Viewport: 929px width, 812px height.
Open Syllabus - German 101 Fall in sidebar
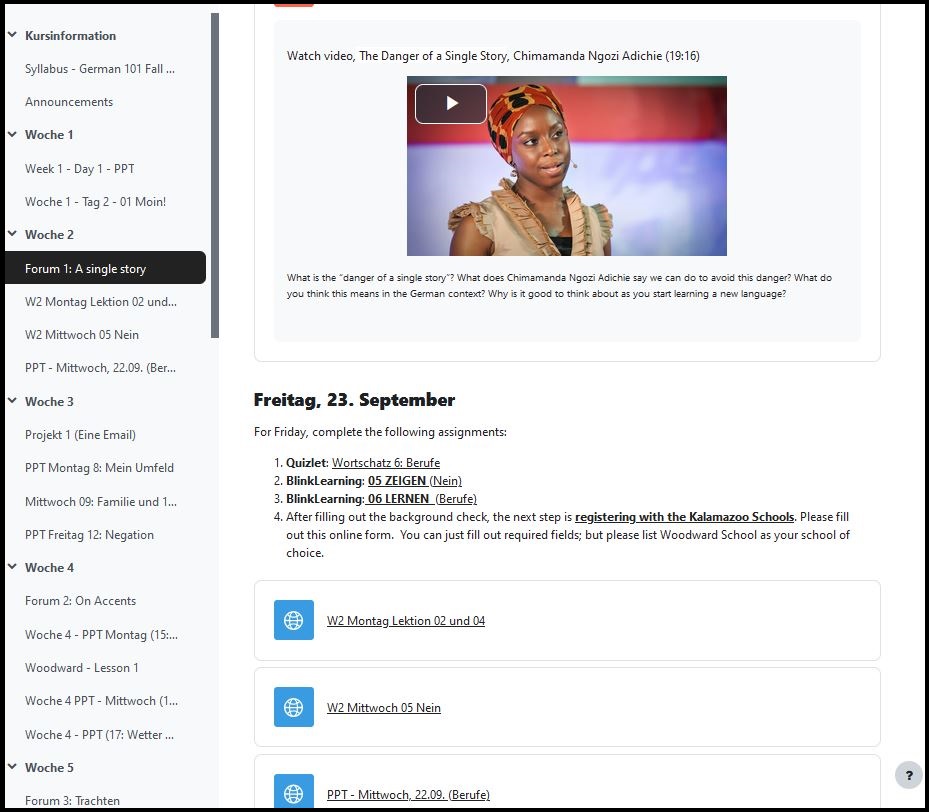click(100, 69)
